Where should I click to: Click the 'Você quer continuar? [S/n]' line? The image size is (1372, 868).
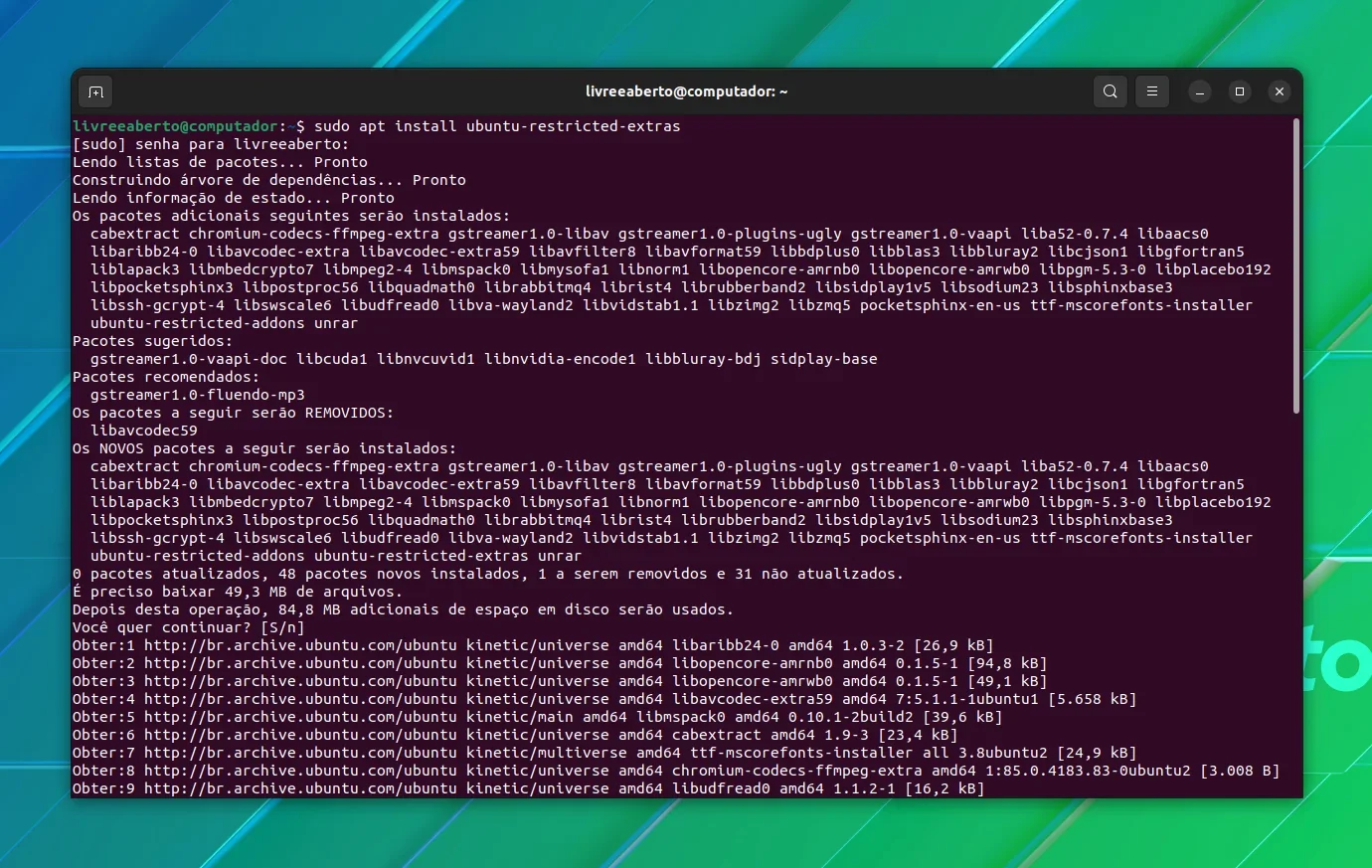point(189,627)
